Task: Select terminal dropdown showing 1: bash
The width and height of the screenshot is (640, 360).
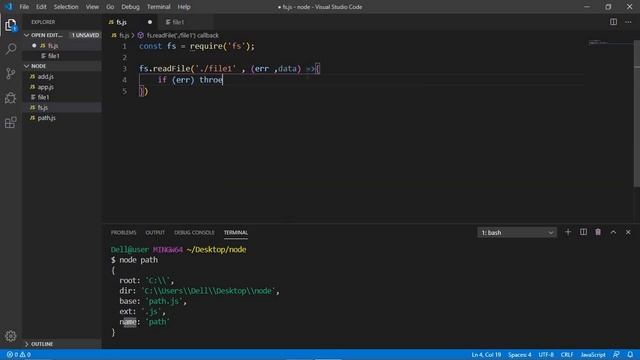Action: point(517,233)
